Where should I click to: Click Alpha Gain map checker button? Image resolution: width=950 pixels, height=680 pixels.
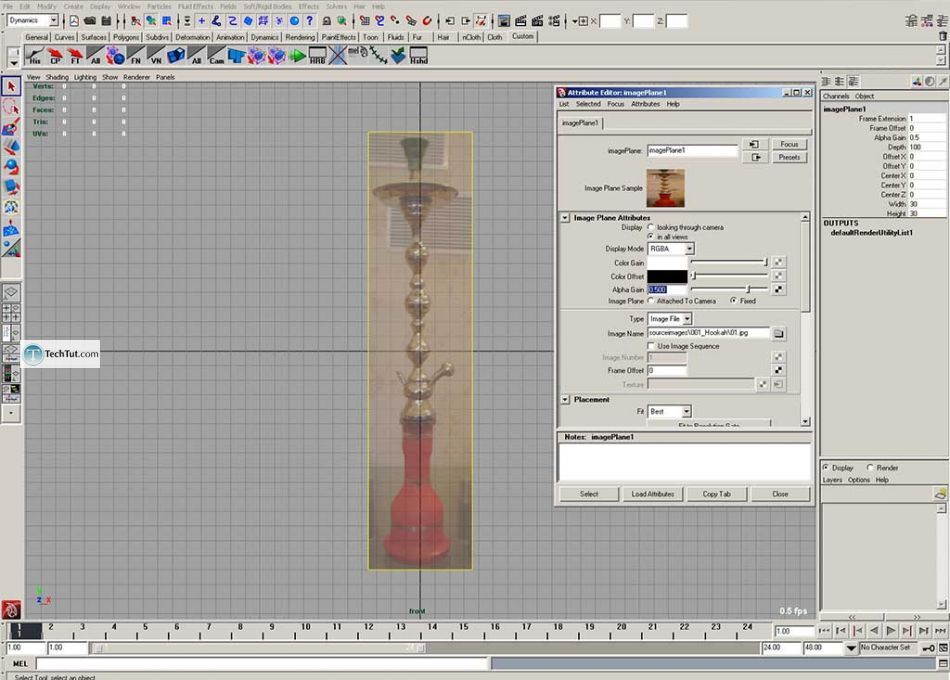tap(779, 289)
